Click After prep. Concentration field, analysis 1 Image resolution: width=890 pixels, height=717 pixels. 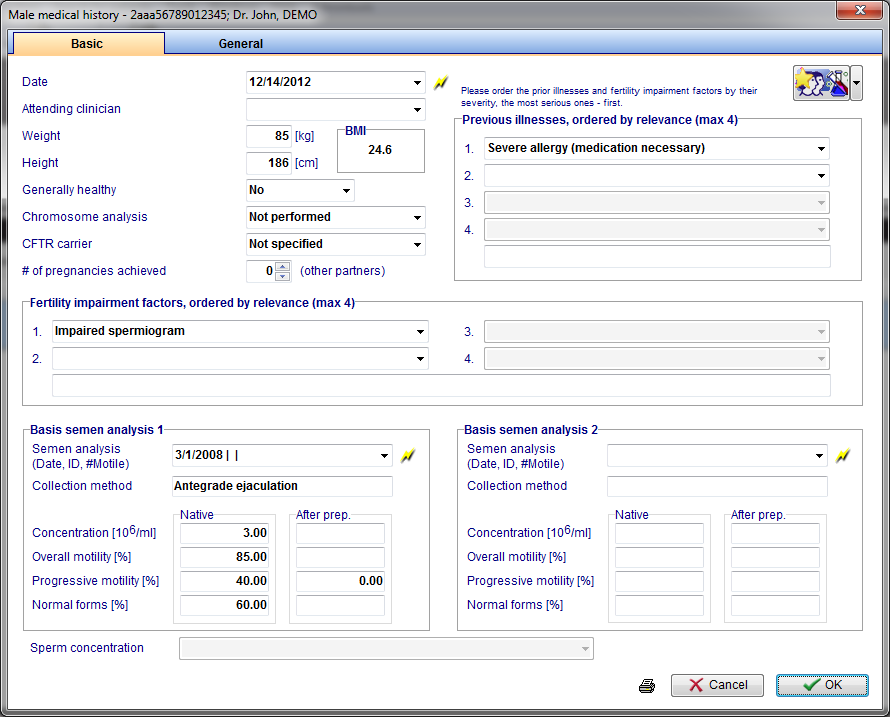[x=341, y=533]
